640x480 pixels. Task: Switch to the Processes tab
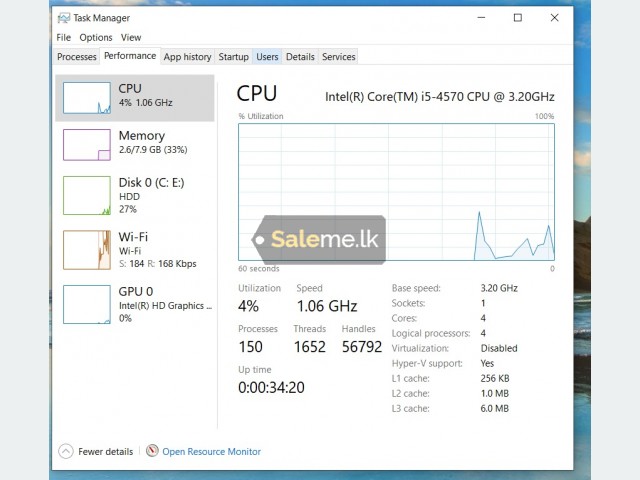pyautogui.click(x=77, y=57)
